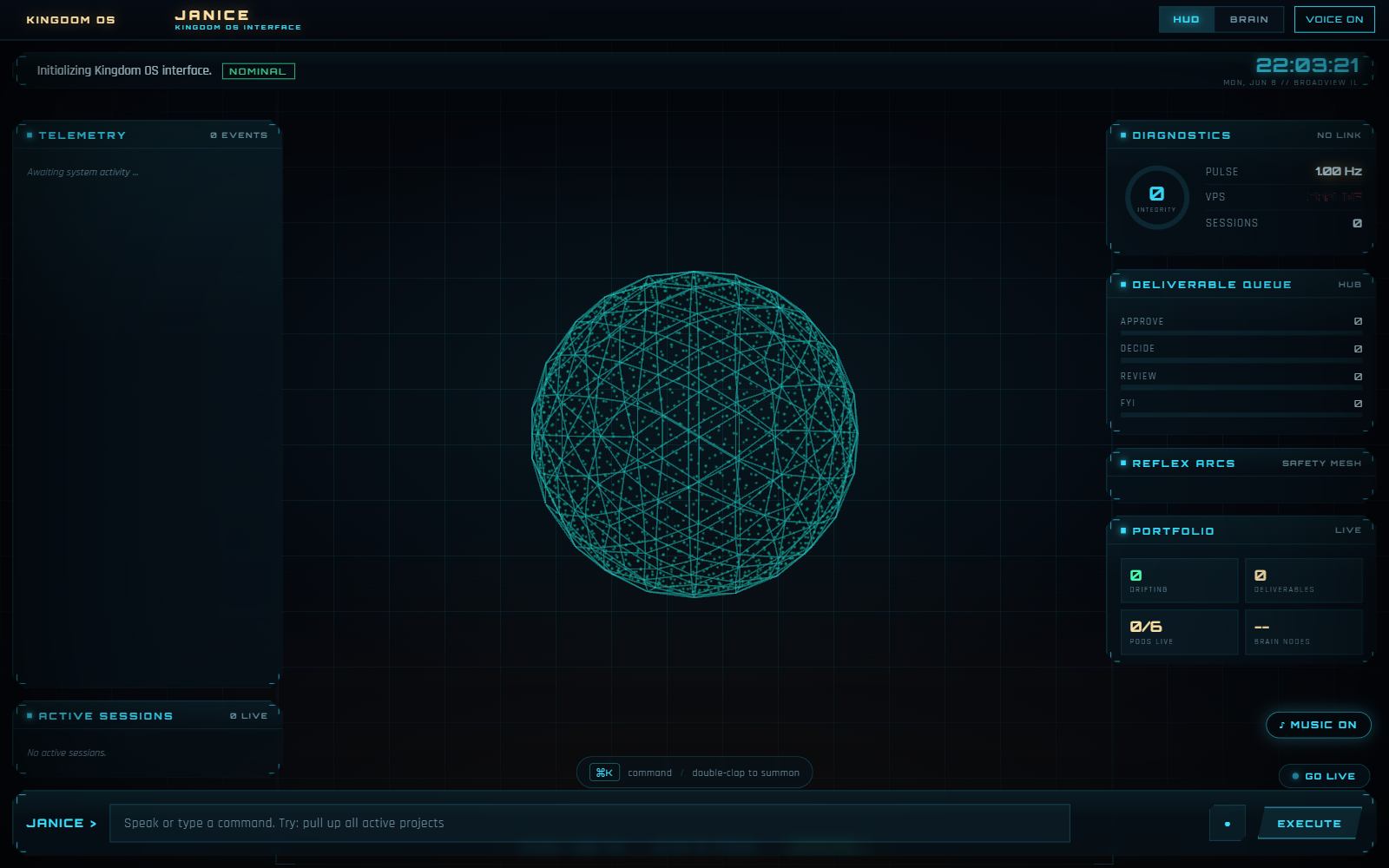Click the SESSIONS row in Diagnostics
Screen dimensions: 1389x868
[1283, 223]
